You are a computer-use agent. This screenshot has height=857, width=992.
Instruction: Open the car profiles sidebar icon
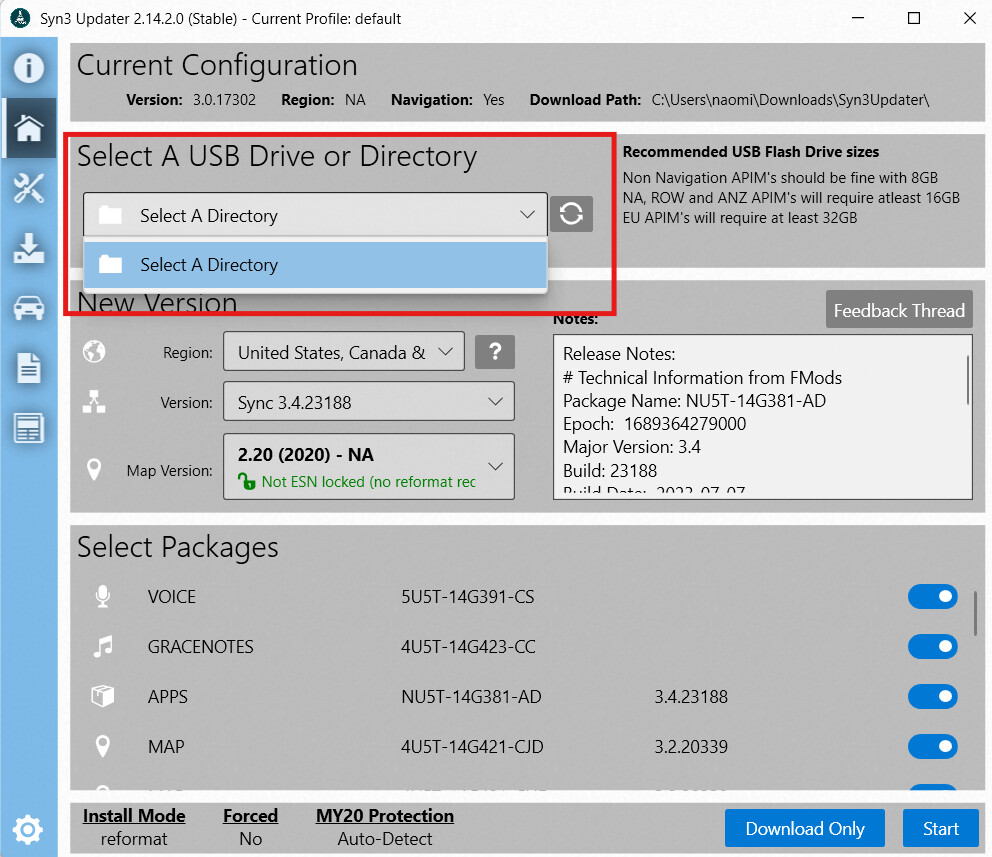pyautogui.click(x=28, y=308)
